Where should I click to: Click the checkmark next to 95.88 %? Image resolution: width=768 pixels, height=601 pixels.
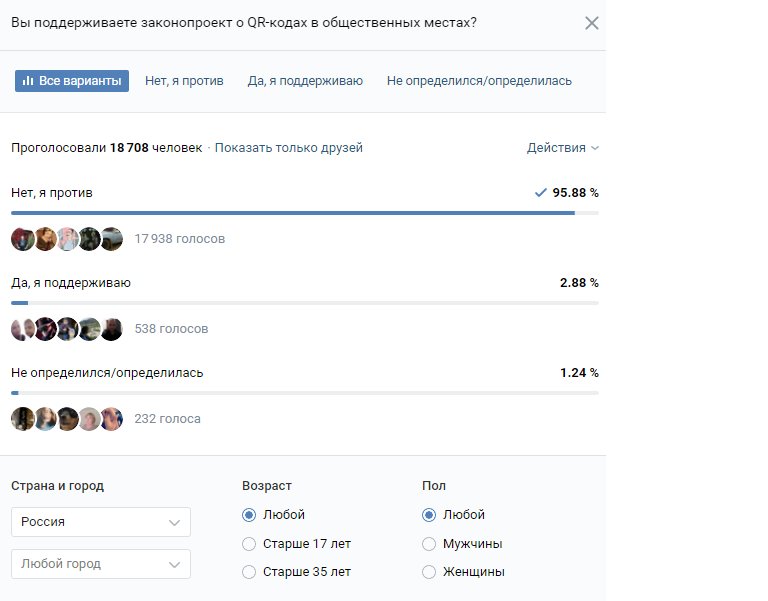pyautogui.click(x=541, y=192)
